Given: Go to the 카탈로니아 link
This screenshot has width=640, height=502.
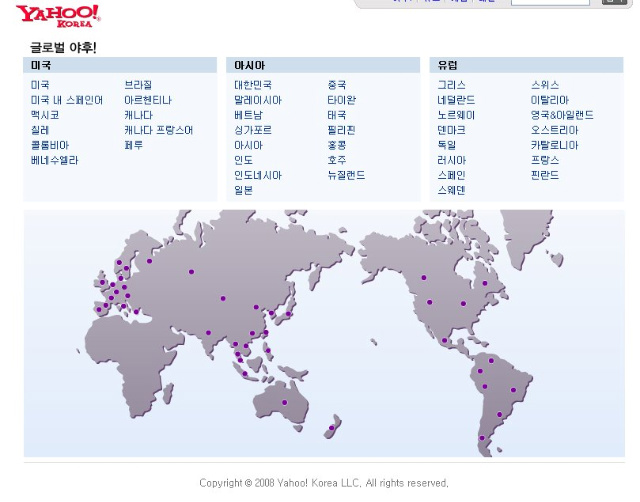Looking at the screenshot, I should click(x=554, y=145).
